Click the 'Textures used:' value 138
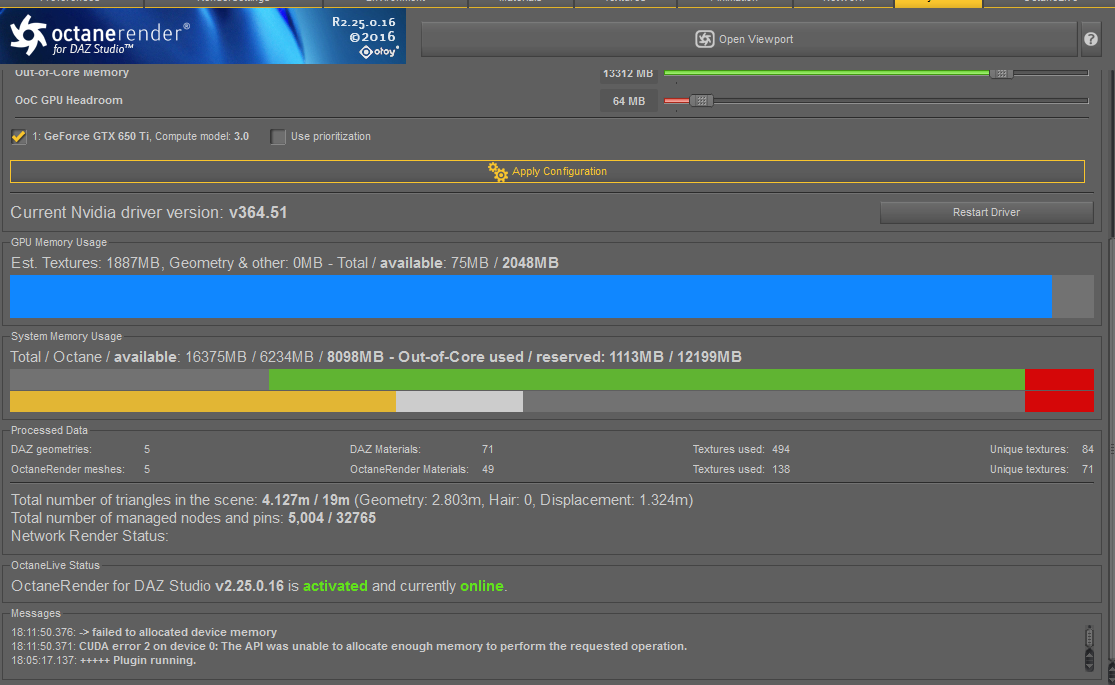The height and width of the screenshot is (685, 1115). 781,469
